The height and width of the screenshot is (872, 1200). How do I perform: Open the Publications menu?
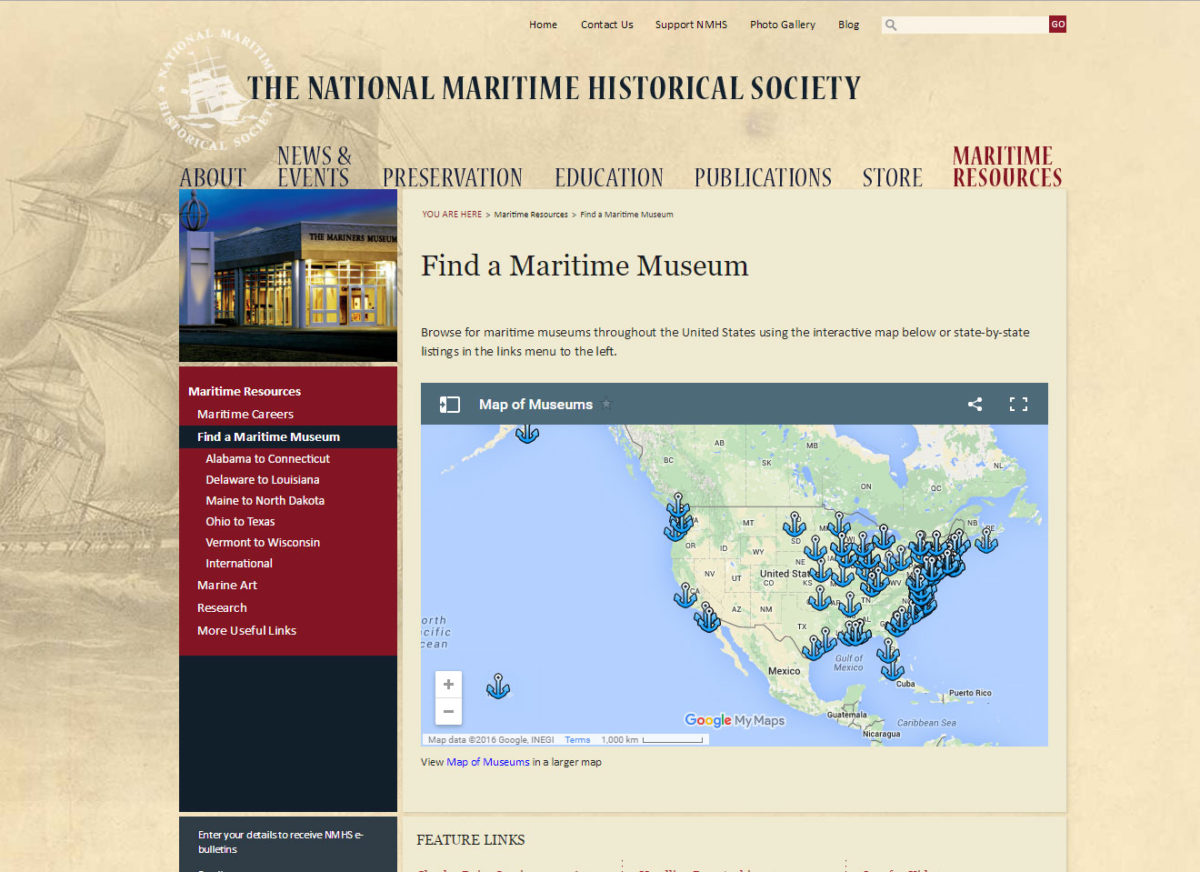[x=763, y=177]
